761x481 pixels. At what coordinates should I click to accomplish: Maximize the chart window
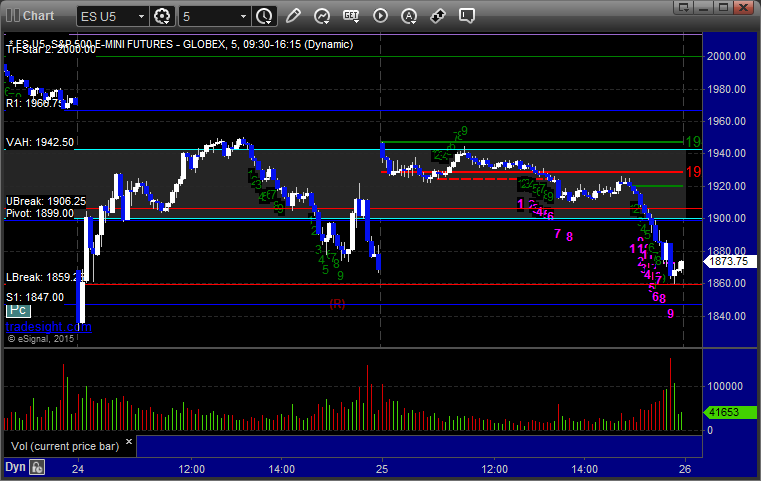724,7
